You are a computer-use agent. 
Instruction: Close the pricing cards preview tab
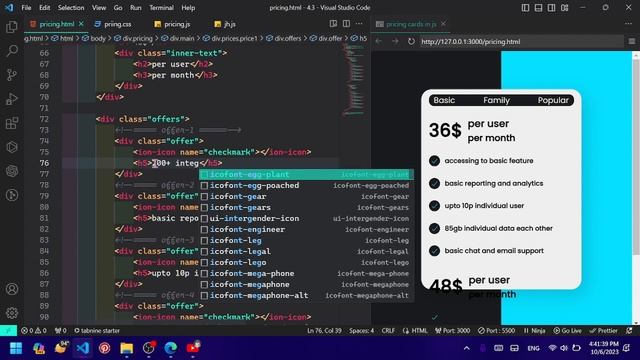pyautogui.click(x=444, y=24)
